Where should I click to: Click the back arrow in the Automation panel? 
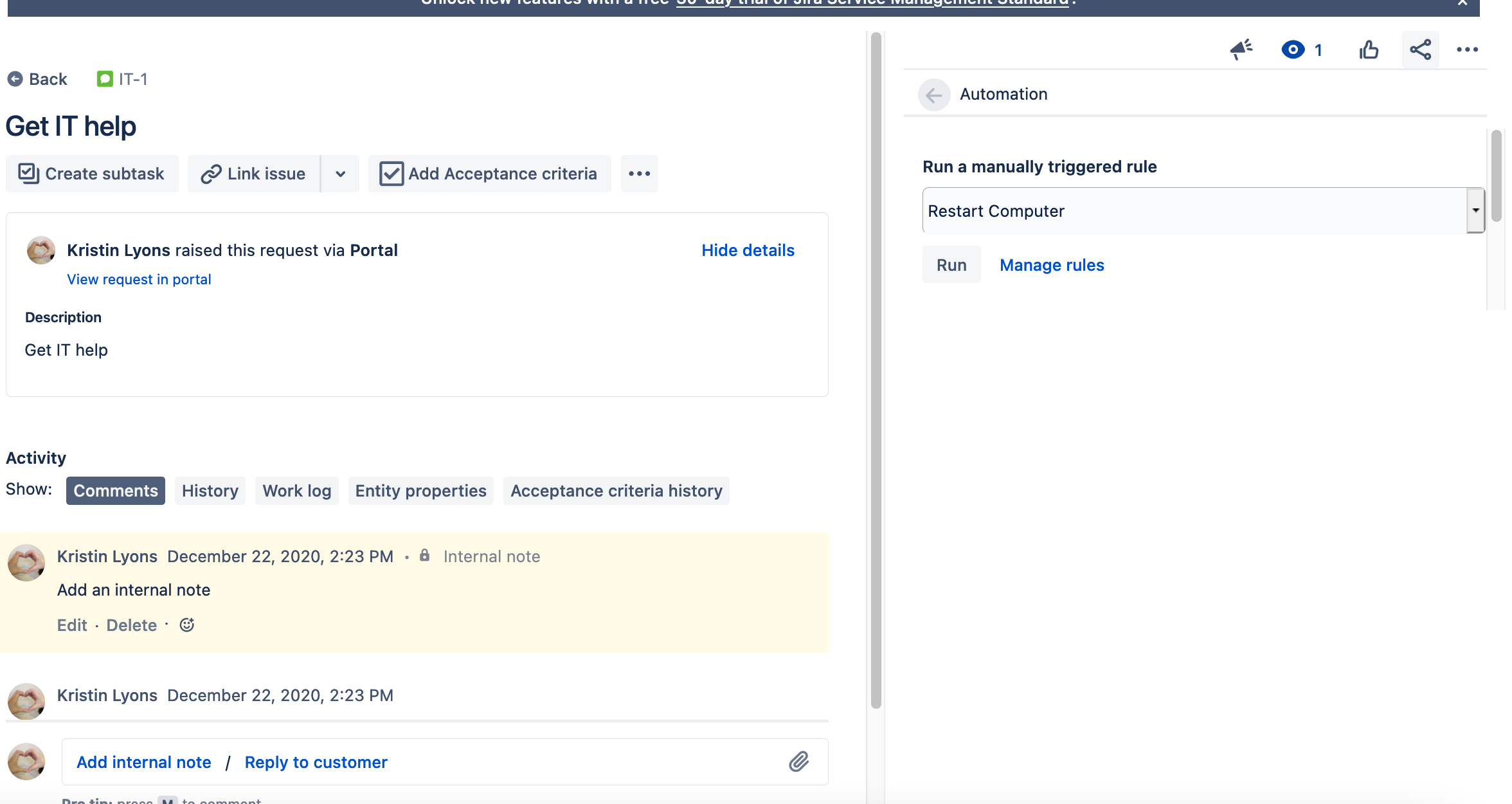[934, 95]
